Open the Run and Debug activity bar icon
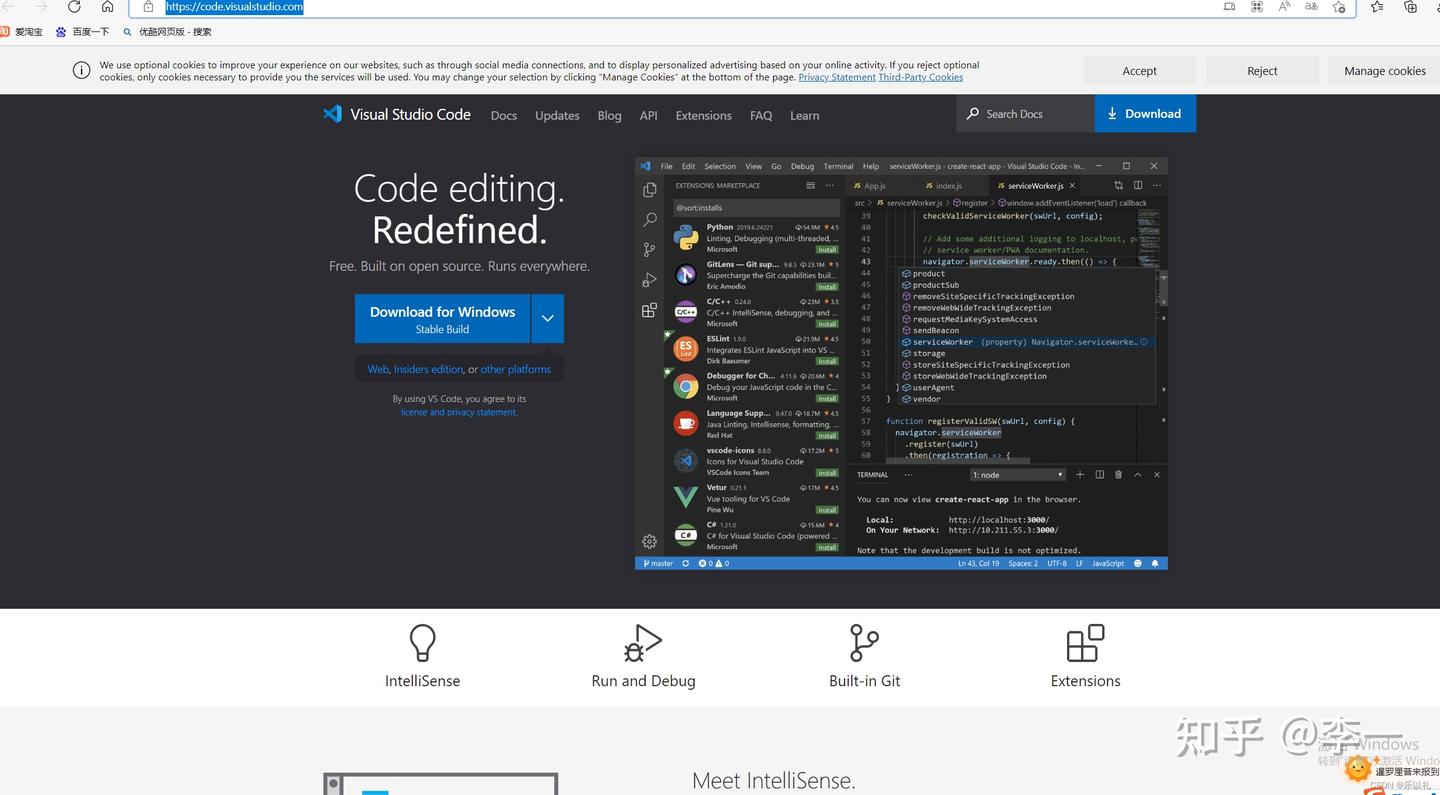This screenshot has height=795, width=1440. (x=649, y=280)
